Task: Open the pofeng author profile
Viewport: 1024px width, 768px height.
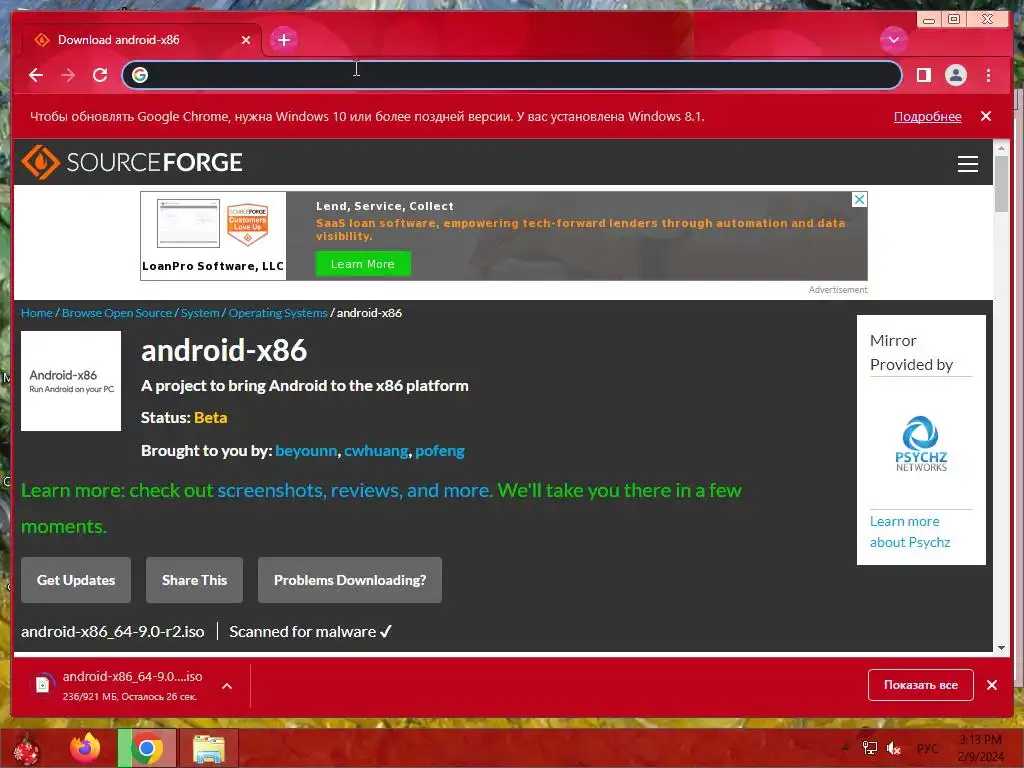Action: pyautogui.click(x=440, y=451)
